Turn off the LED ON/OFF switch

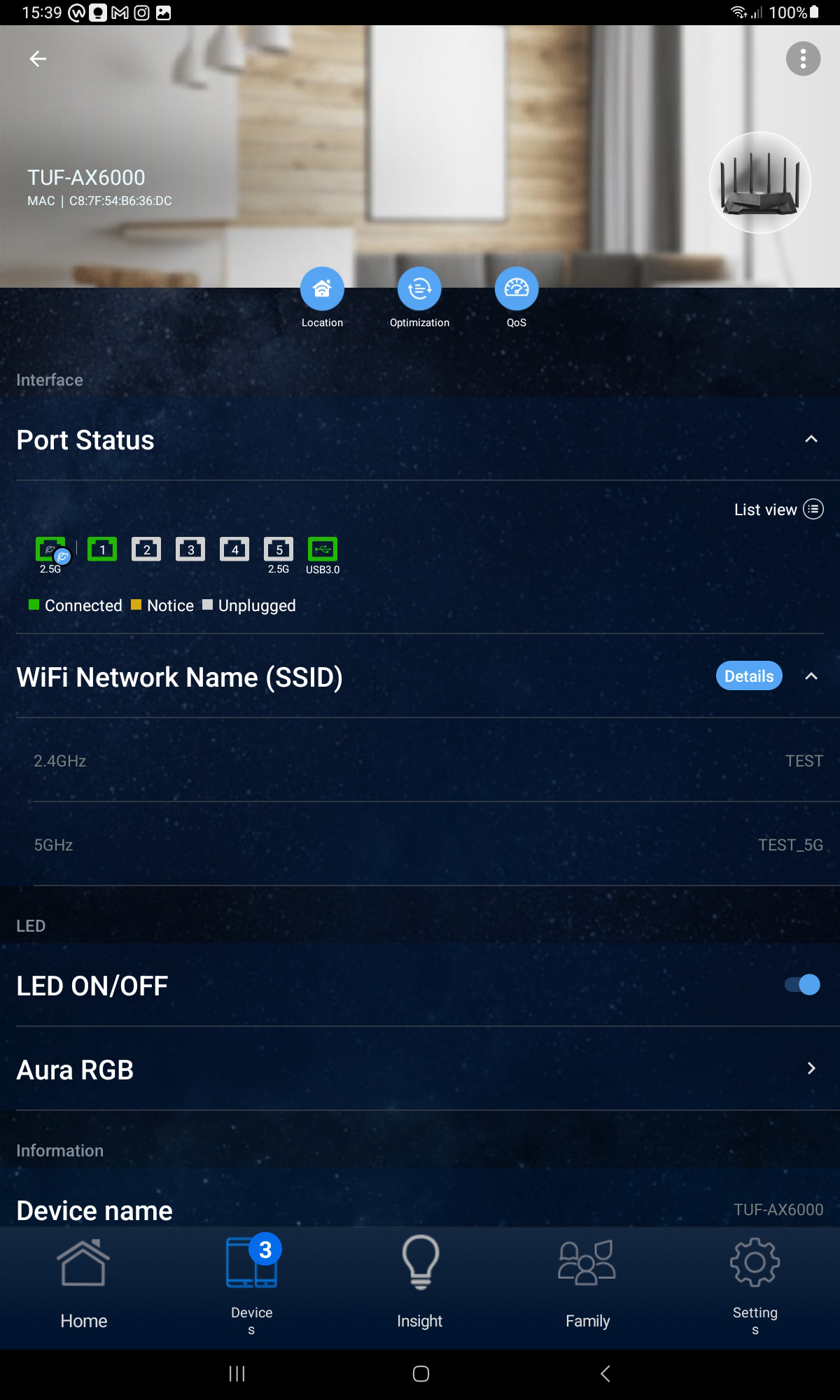[802, 985]
